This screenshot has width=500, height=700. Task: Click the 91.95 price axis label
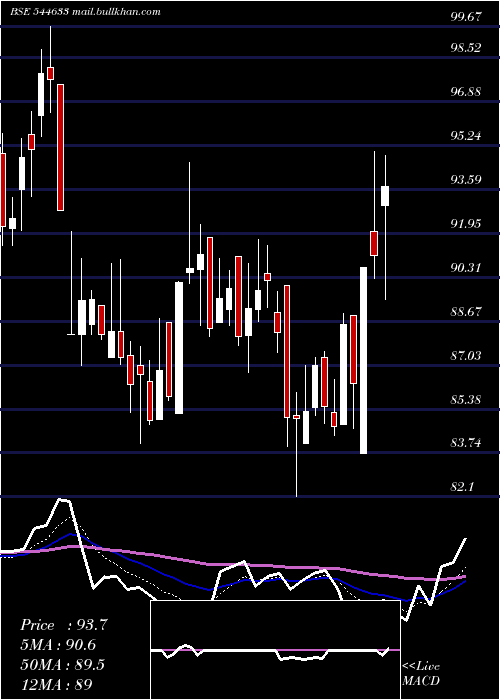coord(466,224)
